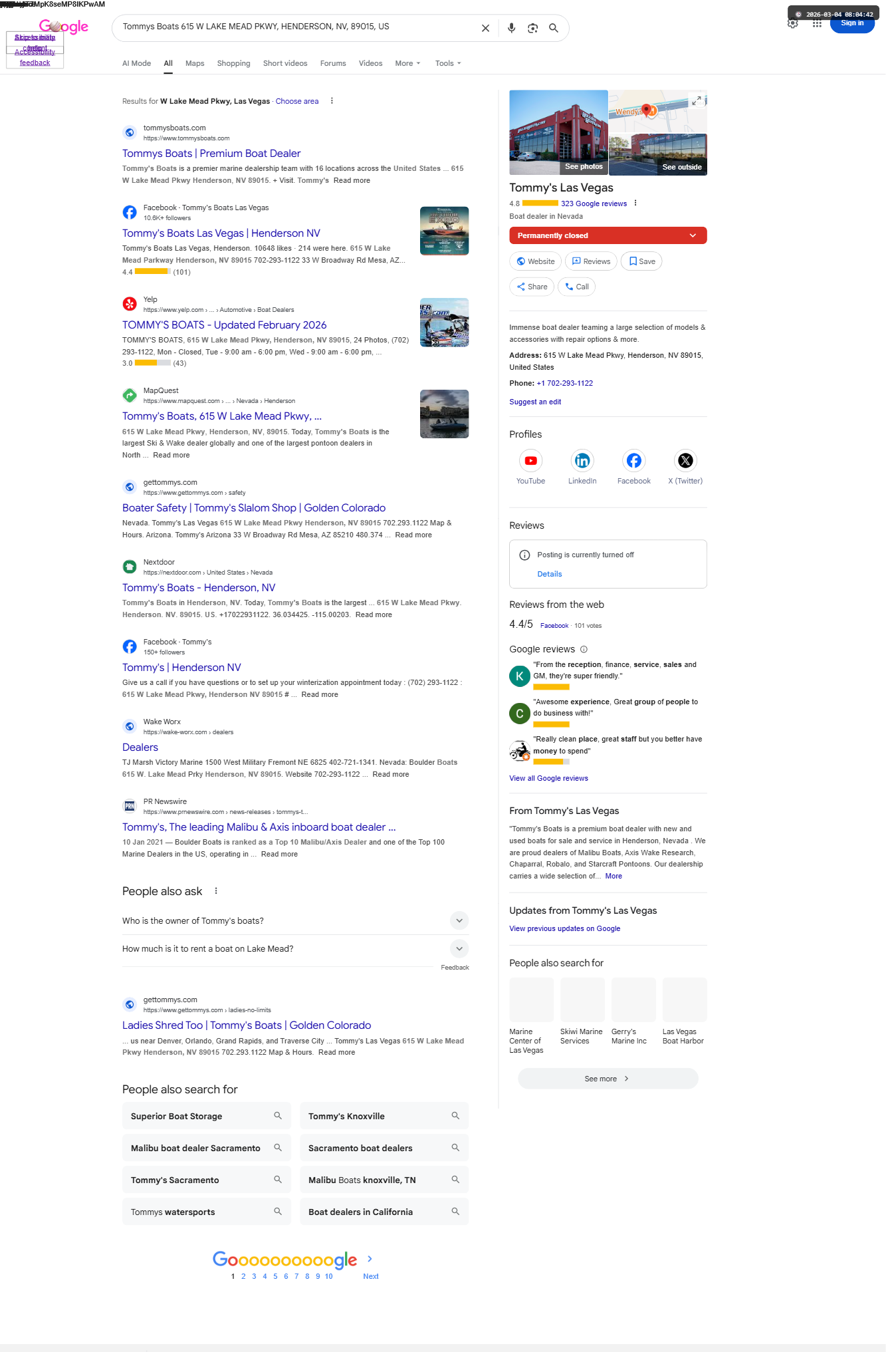Open Marine Center of Las Vegas card

531,1016
